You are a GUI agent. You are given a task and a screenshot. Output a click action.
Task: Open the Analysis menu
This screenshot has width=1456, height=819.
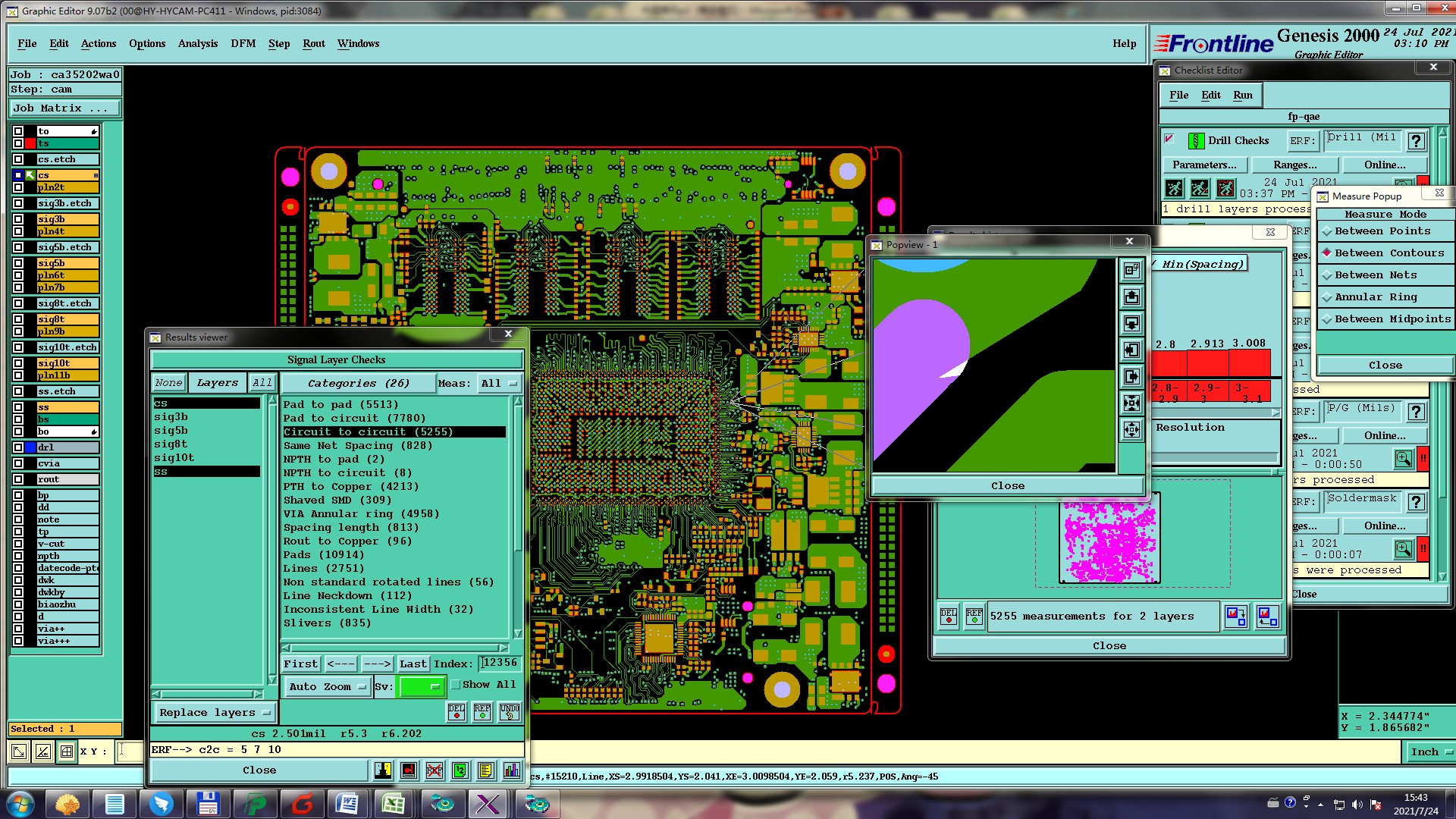[198, 44]
